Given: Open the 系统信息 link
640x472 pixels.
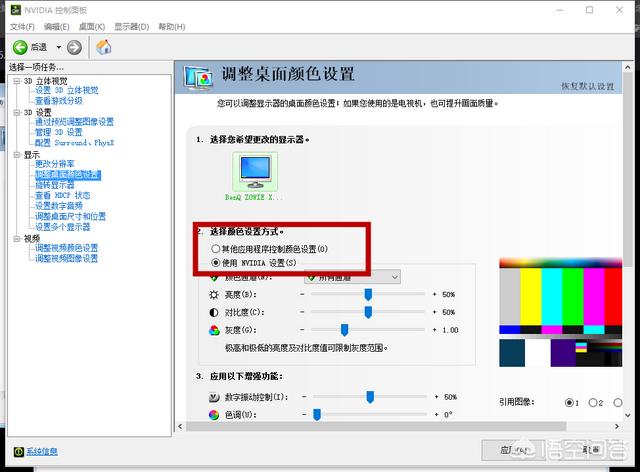Looking at the screenshot, I should [42, 452].
